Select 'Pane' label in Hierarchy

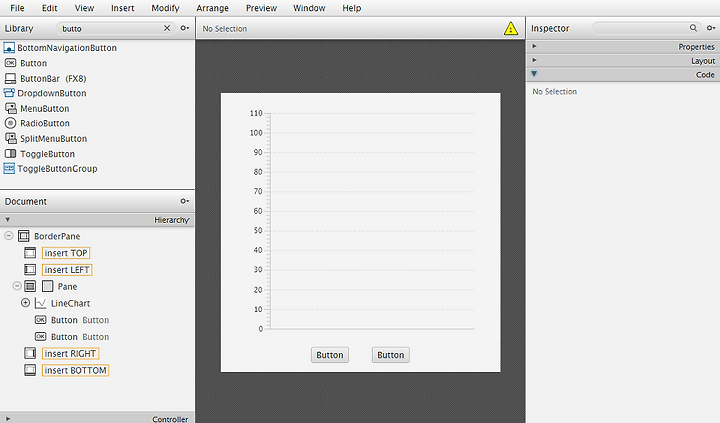(x=67, y=287)
